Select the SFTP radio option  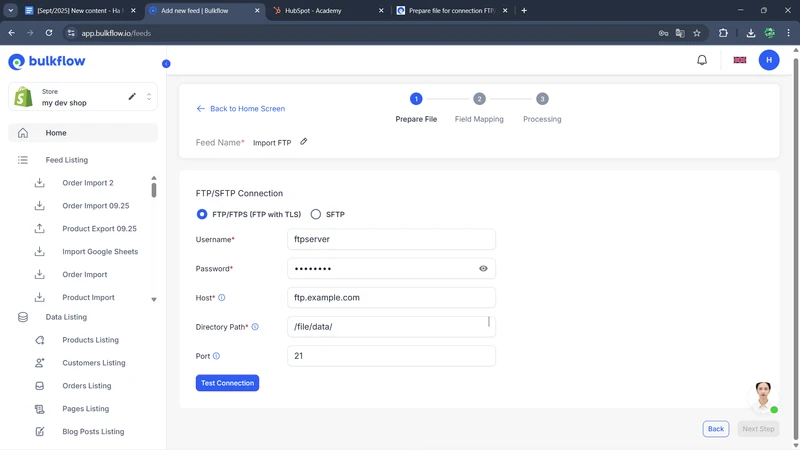(316, 214)
